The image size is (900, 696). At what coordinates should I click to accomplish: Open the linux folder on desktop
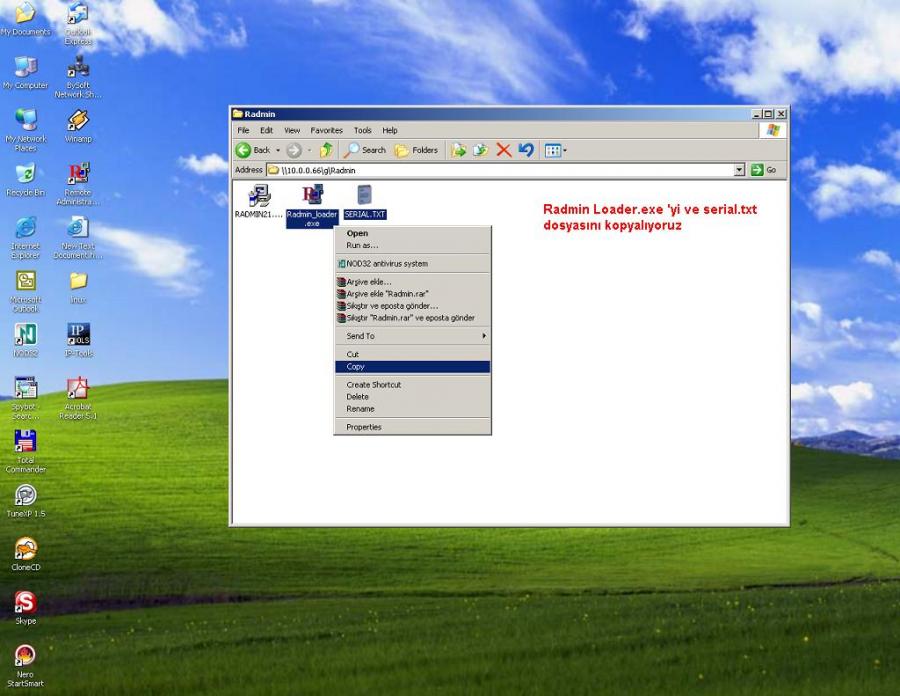point(78,288)
